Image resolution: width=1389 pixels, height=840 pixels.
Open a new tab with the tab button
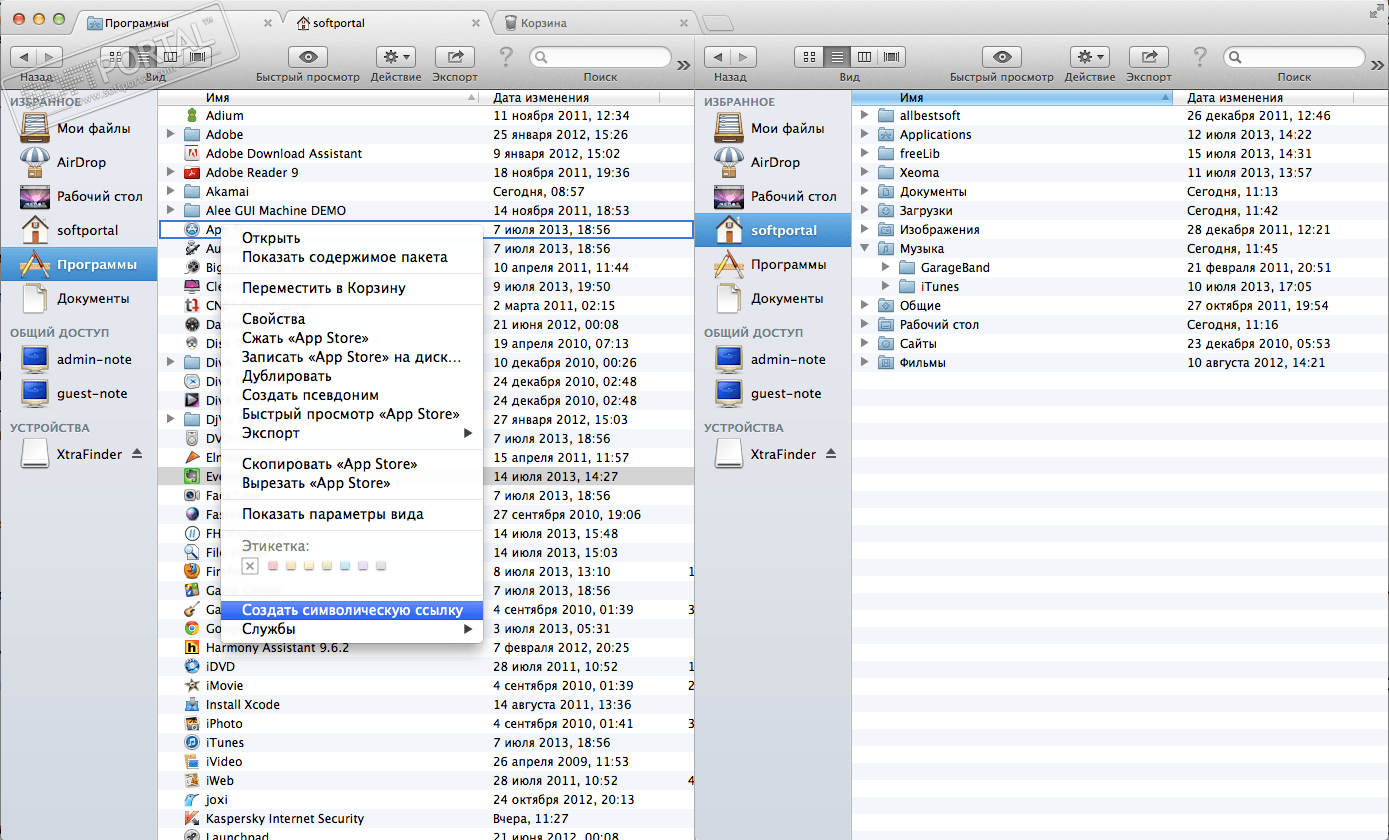tap(718, 23)
